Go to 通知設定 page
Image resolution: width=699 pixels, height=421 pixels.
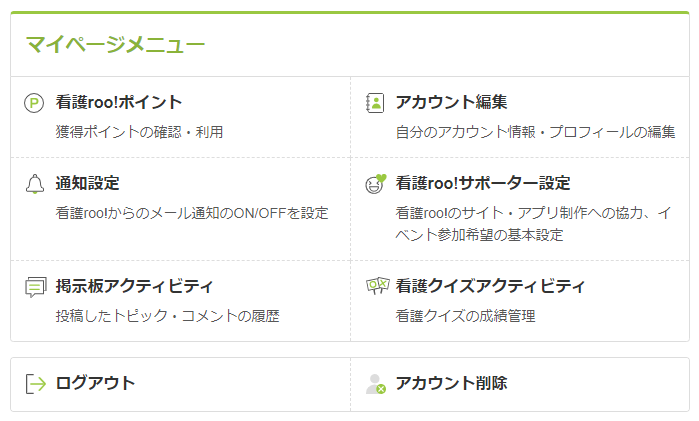[x=181, y=209]
